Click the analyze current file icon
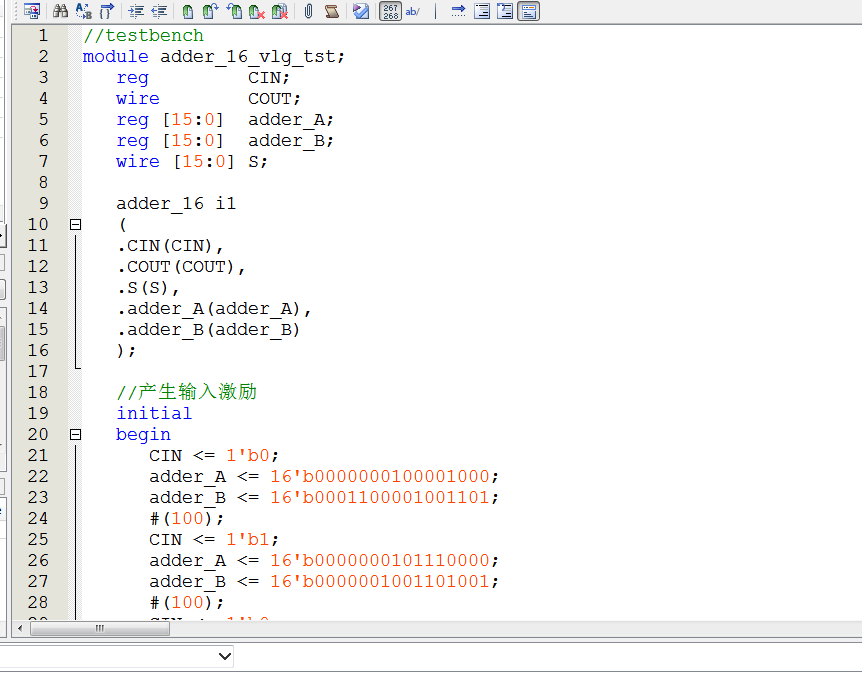 (x=361, y=11)
